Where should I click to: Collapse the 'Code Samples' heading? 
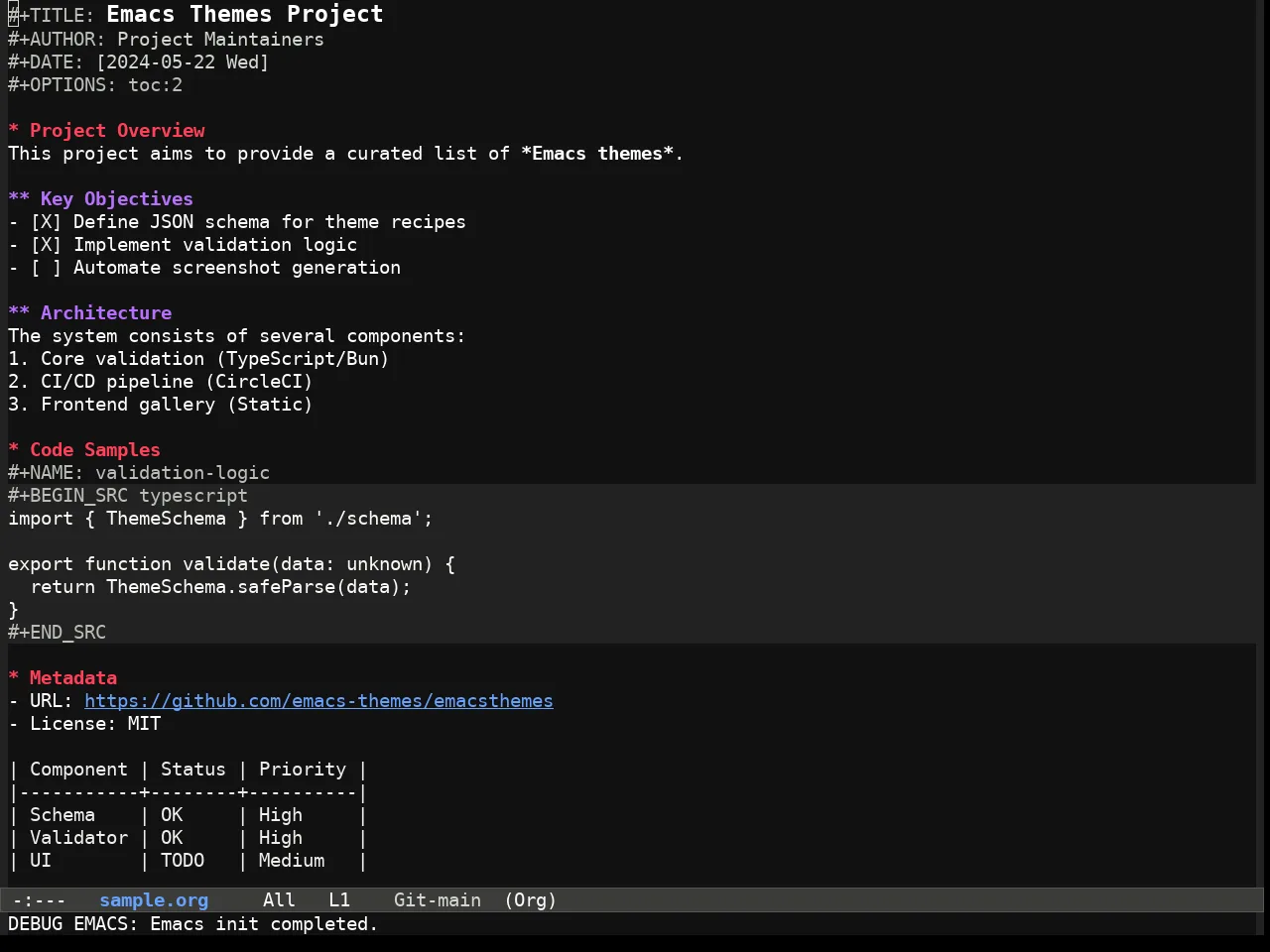pos(84,450)
